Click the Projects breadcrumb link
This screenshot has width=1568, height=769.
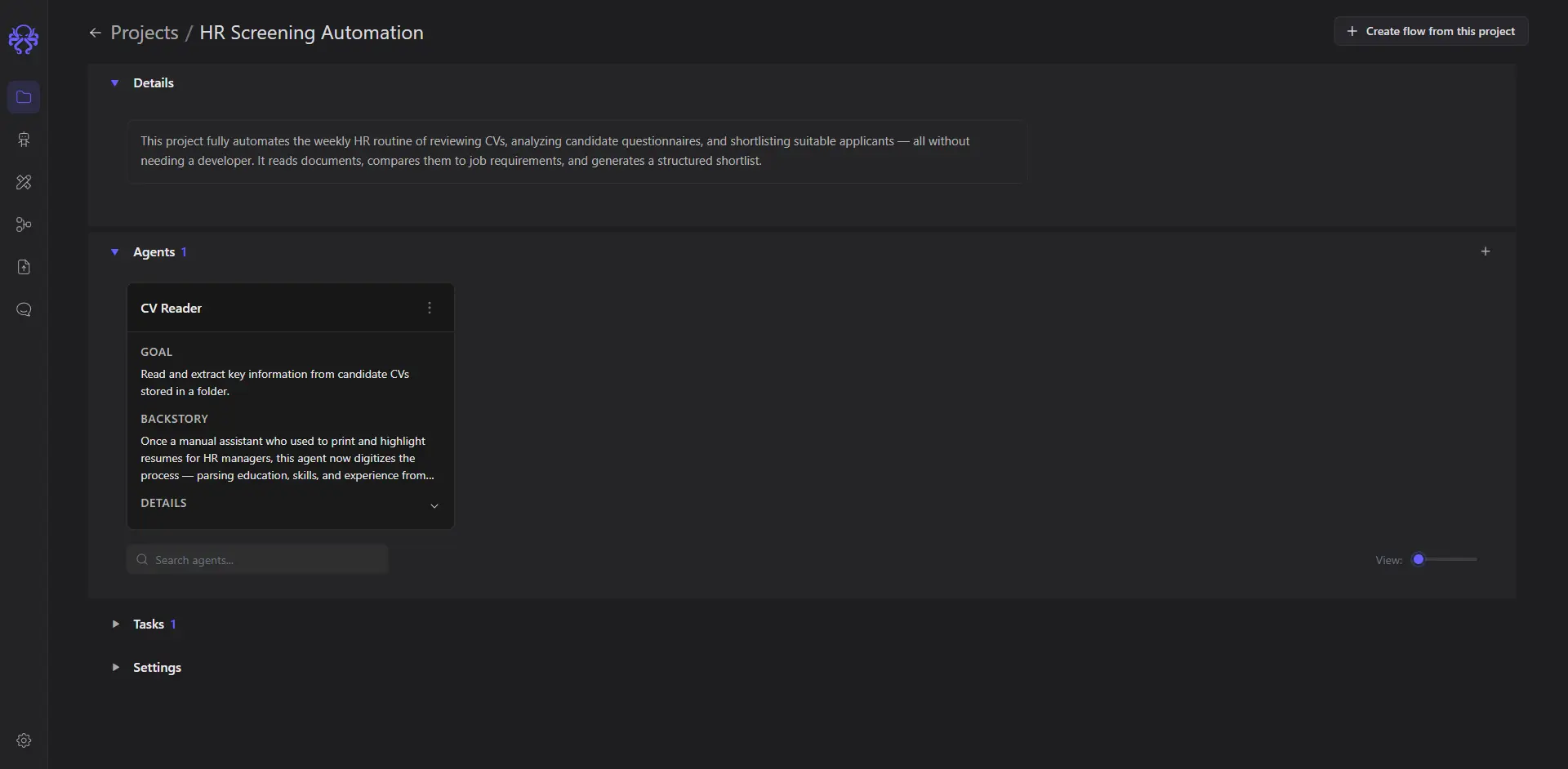click(x=145, y=33)
